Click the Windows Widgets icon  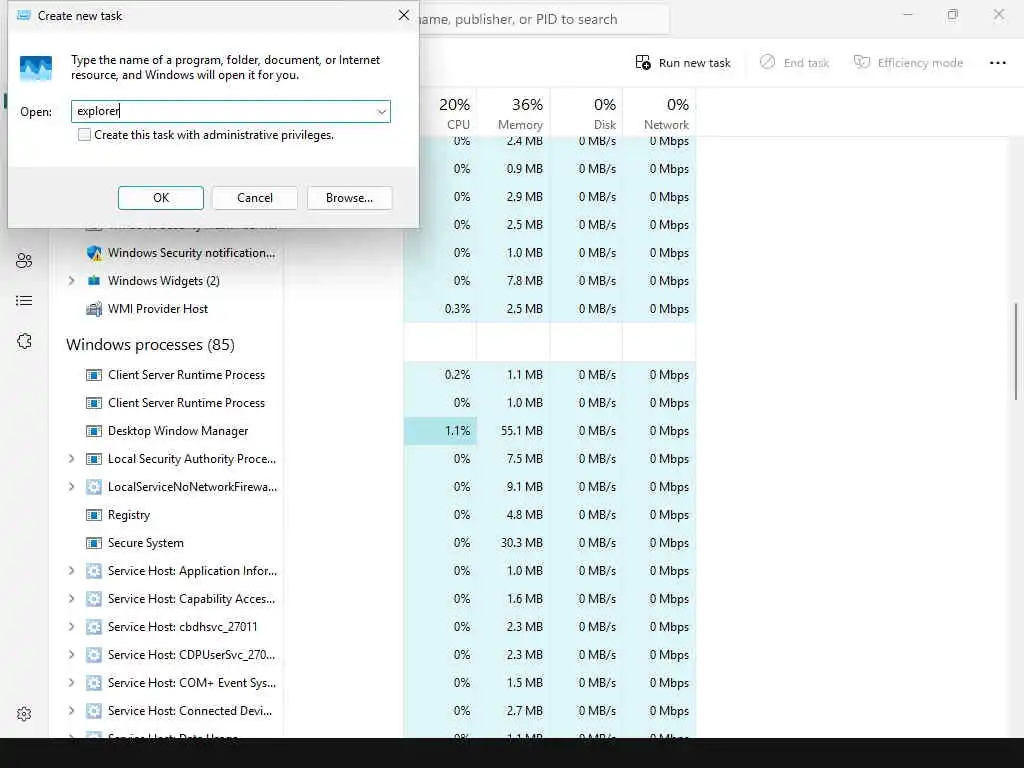(94, 281)
